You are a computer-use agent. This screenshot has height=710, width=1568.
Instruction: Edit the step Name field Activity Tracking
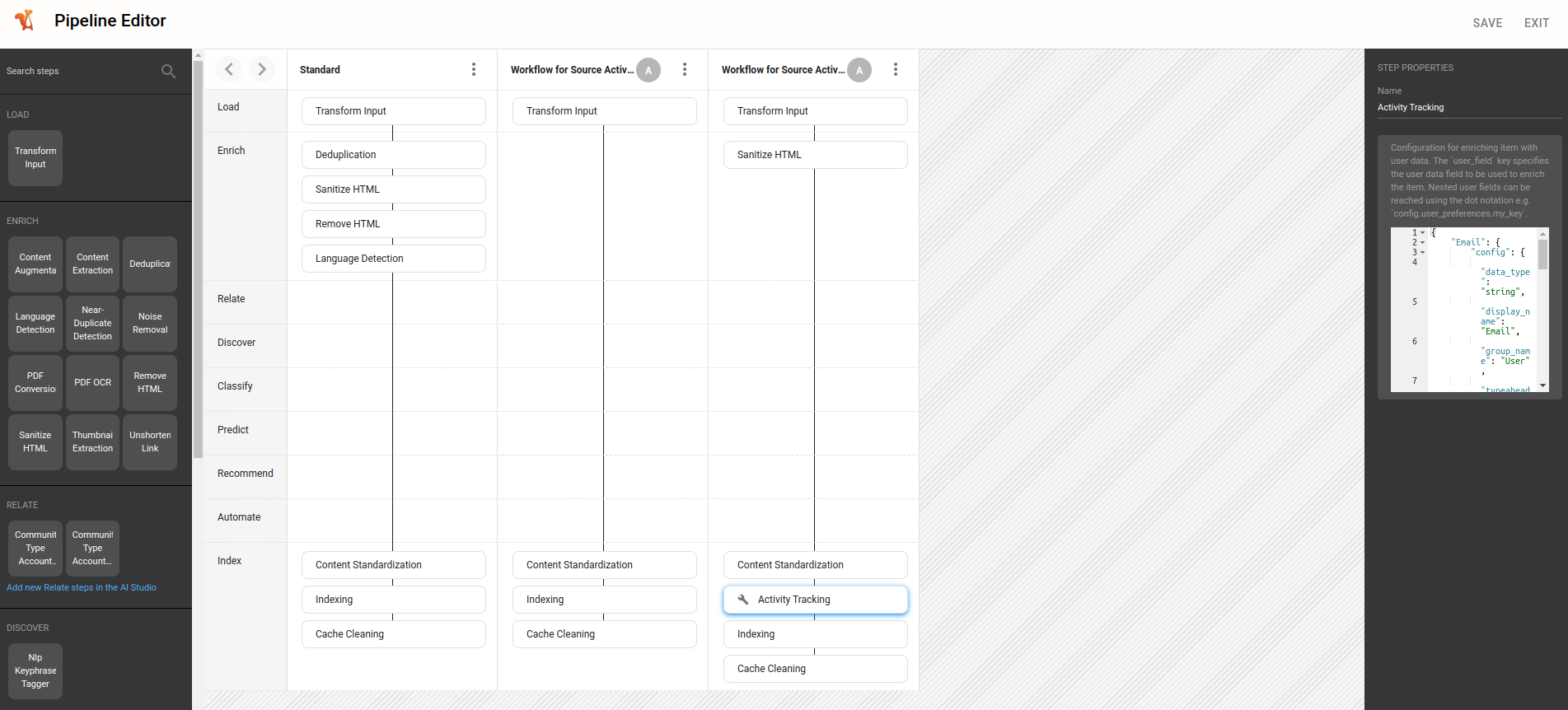point(1469,108)
